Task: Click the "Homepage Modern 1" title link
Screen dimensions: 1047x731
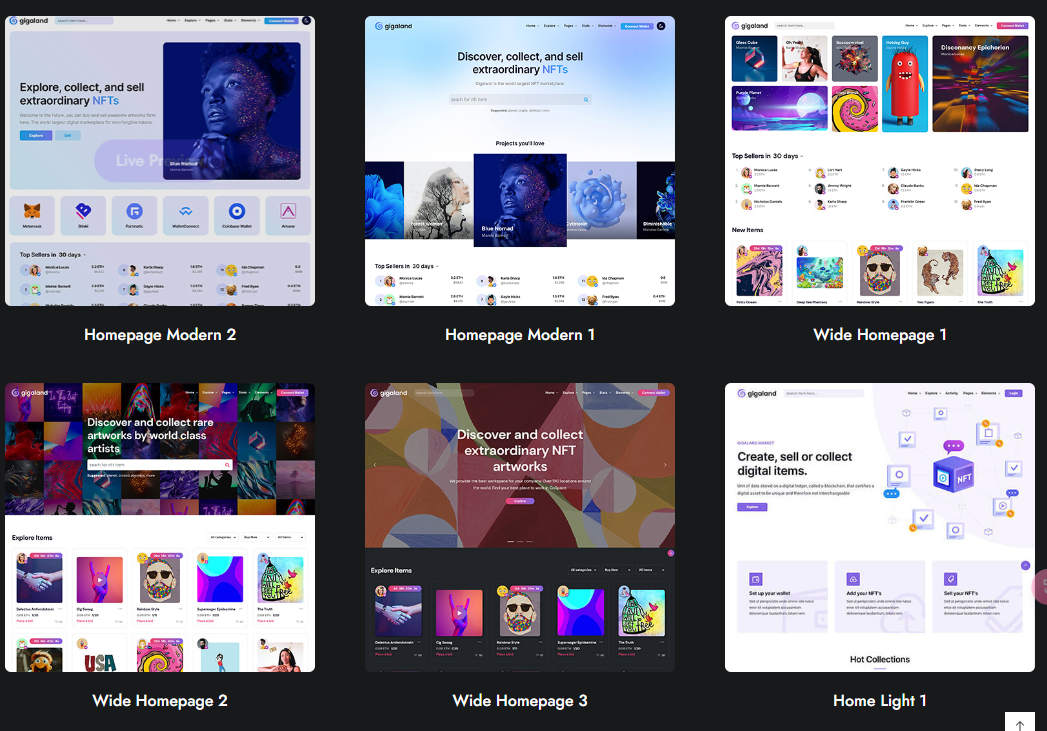Action: 520,334
